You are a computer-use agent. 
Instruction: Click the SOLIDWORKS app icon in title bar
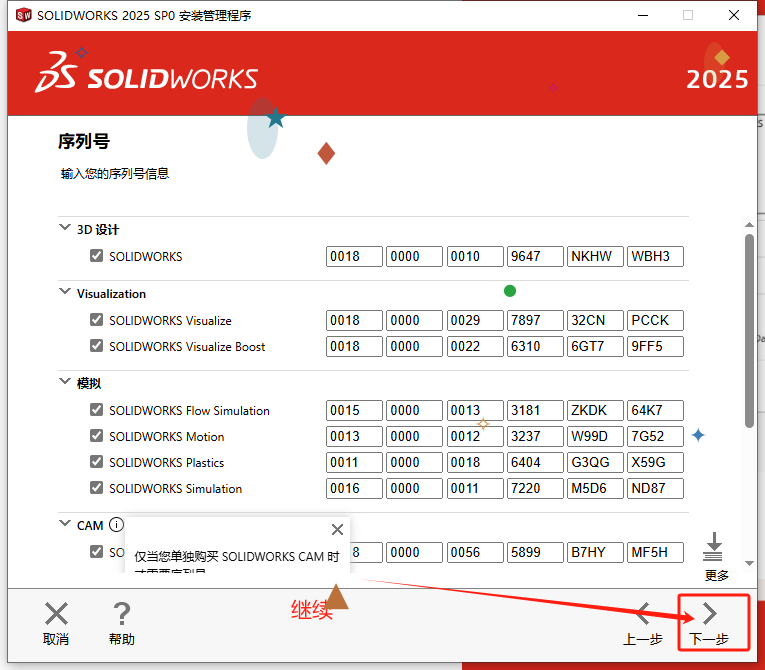click(23, 15)
